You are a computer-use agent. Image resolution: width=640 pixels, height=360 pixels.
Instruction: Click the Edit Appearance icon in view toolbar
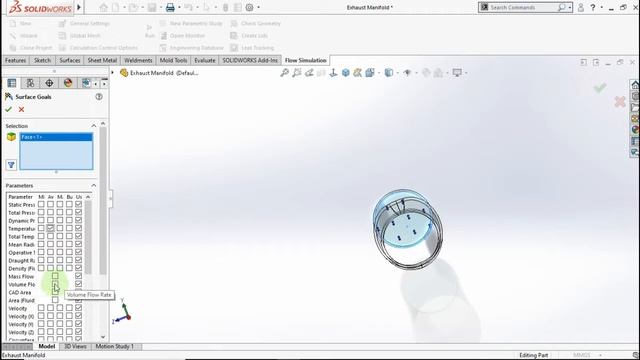click(x=426, y=73)
